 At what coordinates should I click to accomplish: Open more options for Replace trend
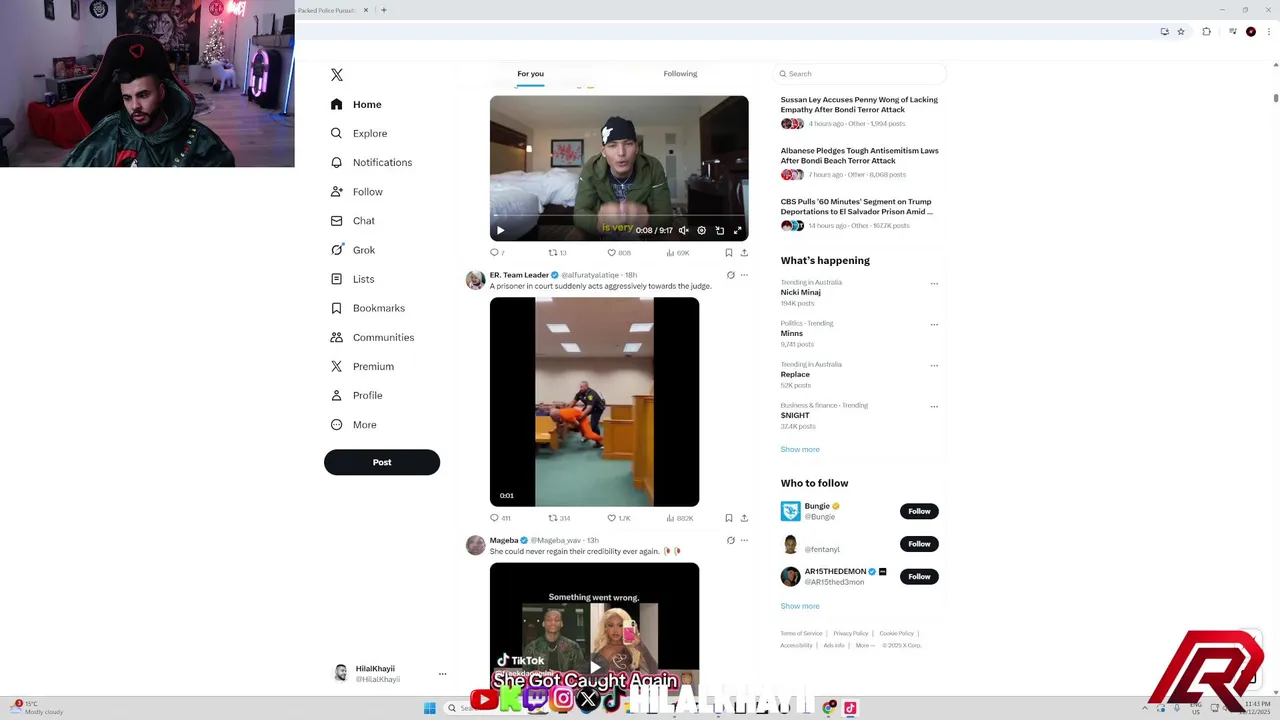click(x=934, y=365)
